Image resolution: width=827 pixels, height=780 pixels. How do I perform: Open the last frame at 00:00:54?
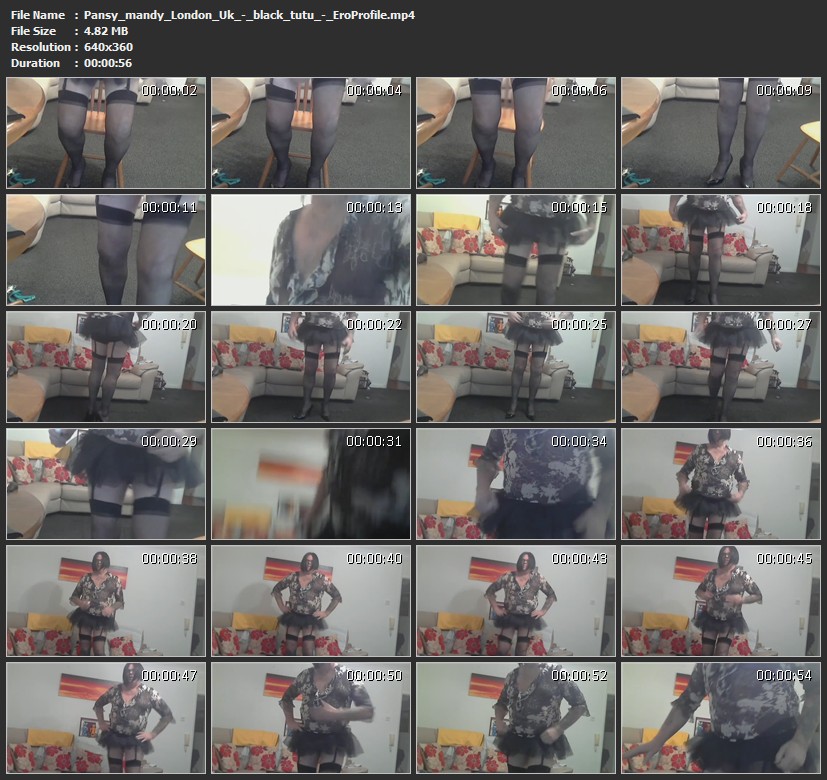click(721, 717)
